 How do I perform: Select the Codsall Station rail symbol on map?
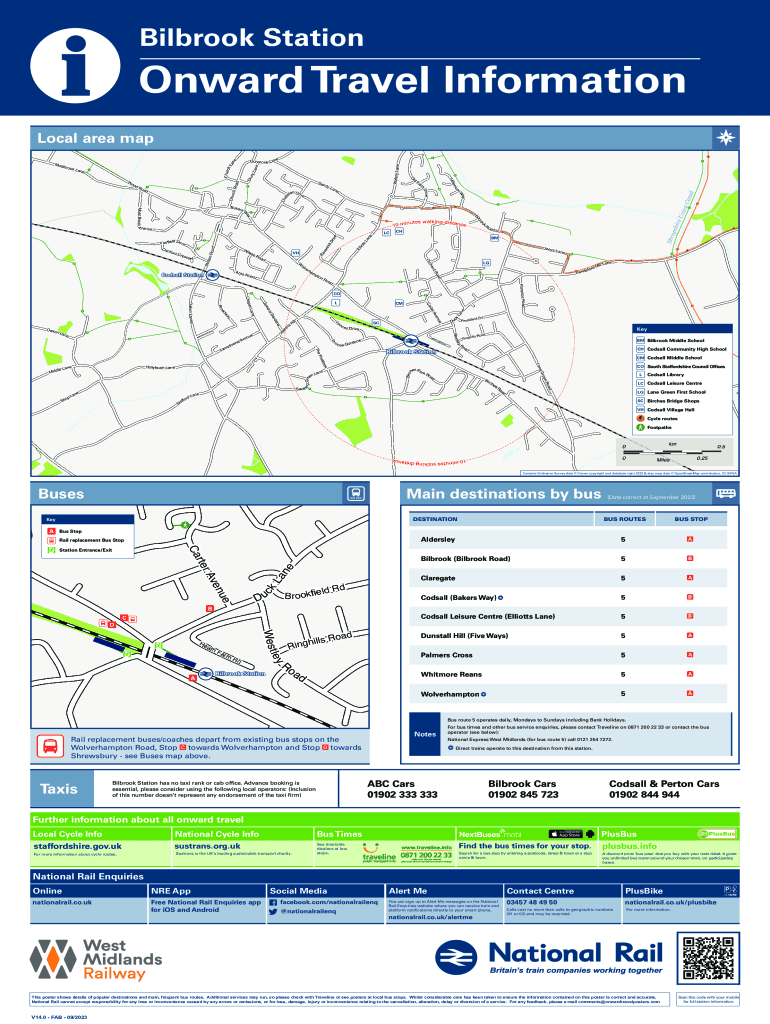click(212, 275)
